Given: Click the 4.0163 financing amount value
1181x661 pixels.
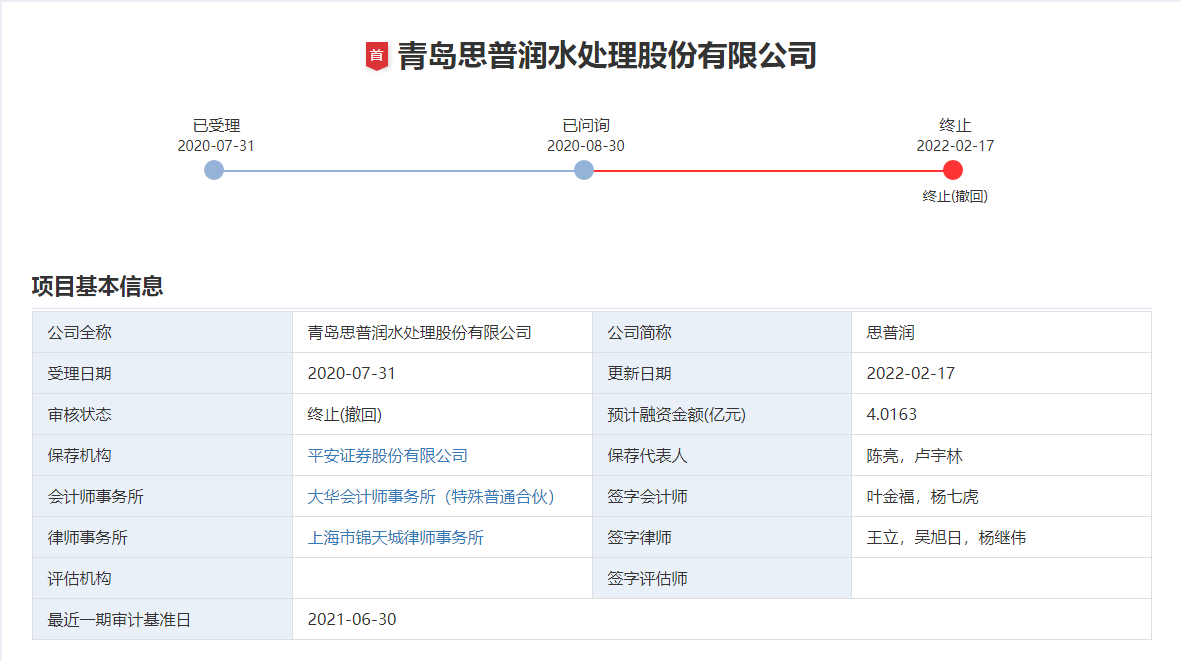Looking at the screenshot, I should coord(891,414).
